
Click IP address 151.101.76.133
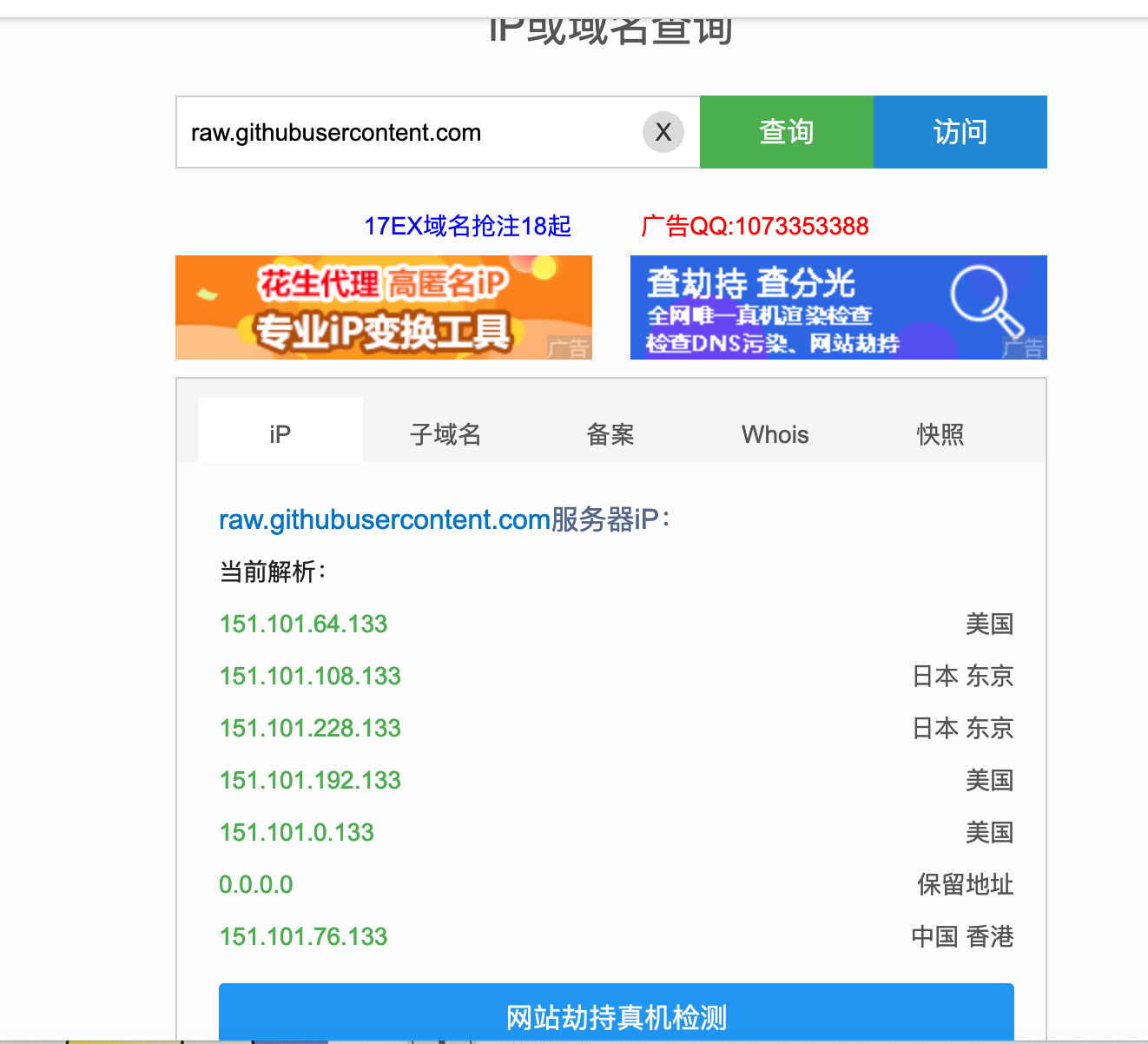tap(303, 936)
